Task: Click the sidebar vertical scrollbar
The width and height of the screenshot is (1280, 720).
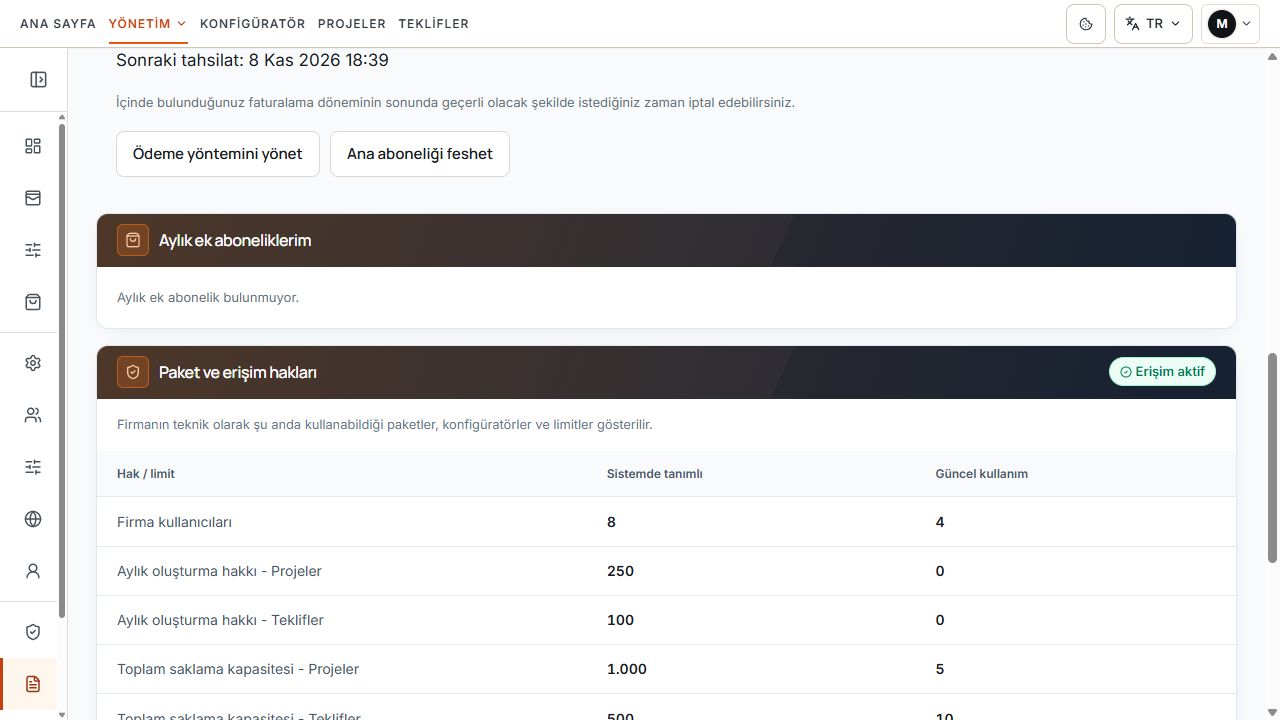Action: [x=62, y=370]
